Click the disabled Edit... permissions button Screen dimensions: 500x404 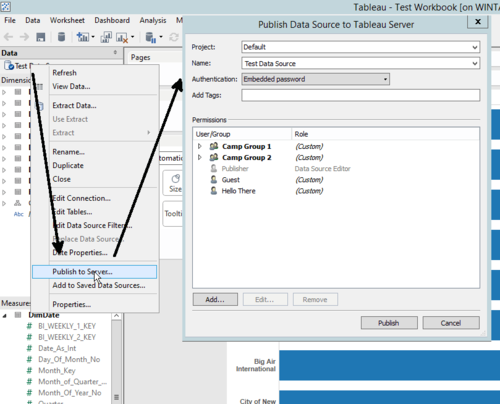pyautogui.click(x=265, y=299)
